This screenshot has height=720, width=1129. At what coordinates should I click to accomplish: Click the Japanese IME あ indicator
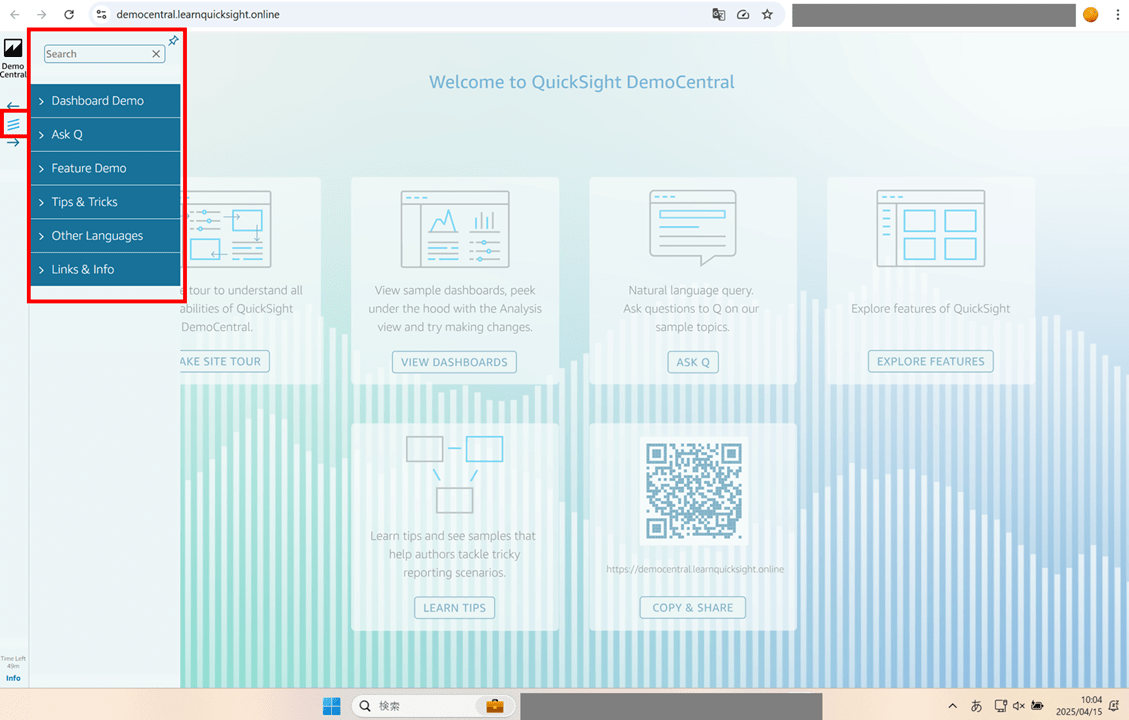976,706
